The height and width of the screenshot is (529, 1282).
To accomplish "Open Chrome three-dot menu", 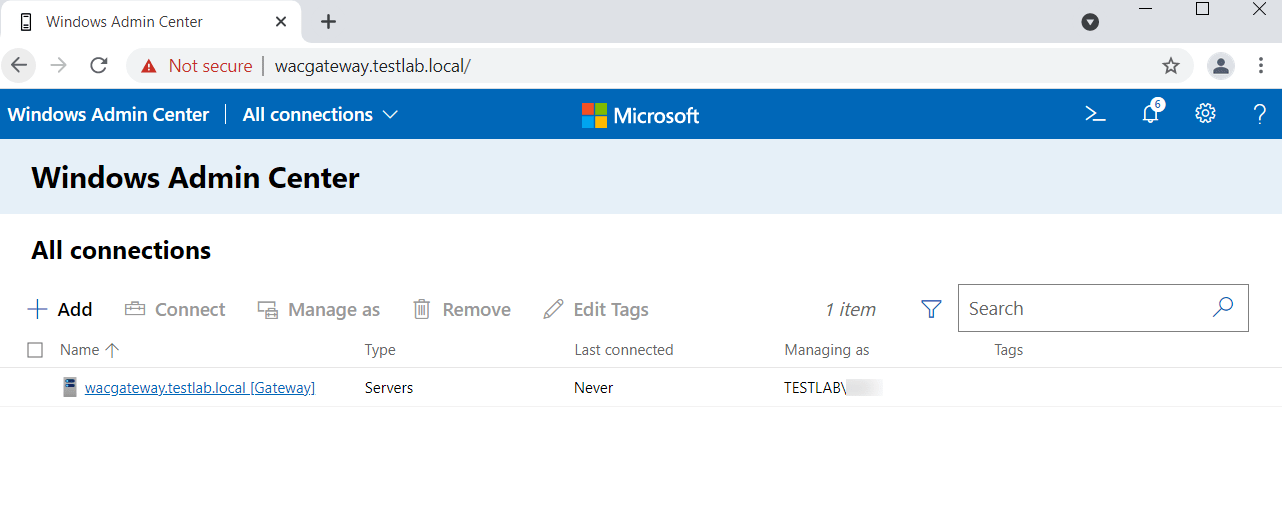I will coord(1261,66).
